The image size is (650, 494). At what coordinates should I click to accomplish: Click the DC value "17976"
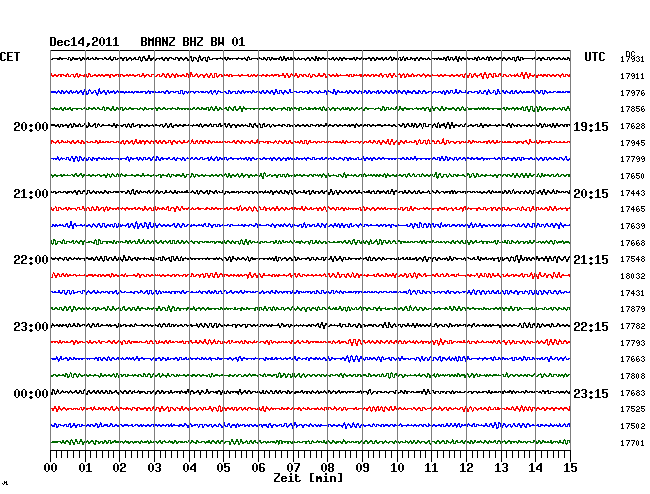[633, 93]
